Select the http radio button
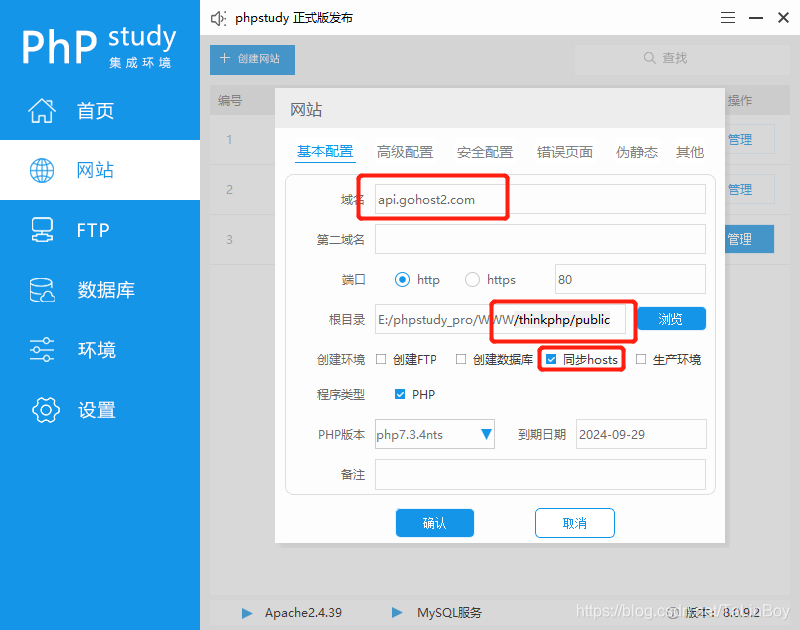Viewport: 800px width, 630px height. coord(403,280)
